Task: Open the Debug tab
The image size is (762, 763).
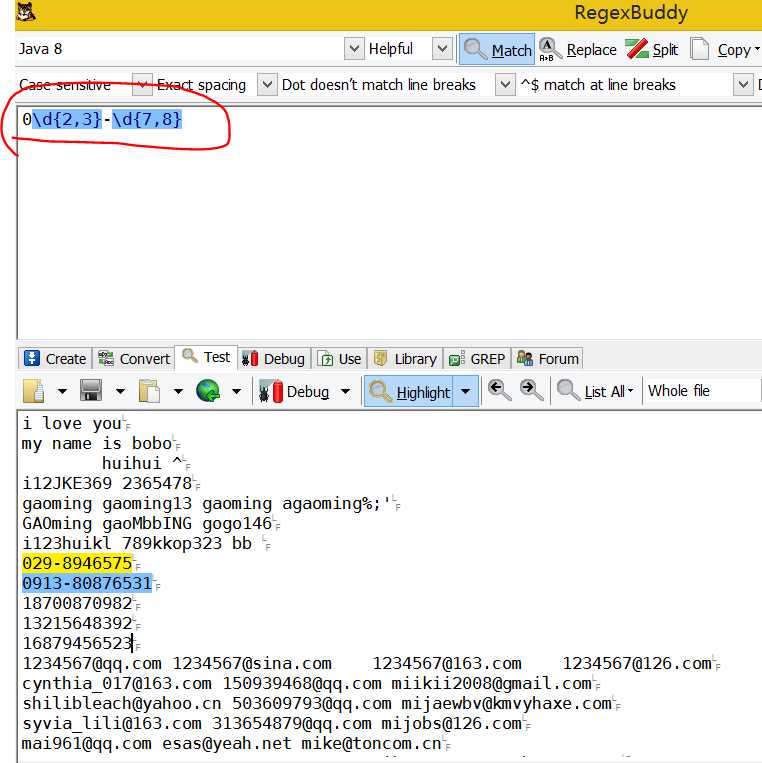Action: tap(274, 359)
